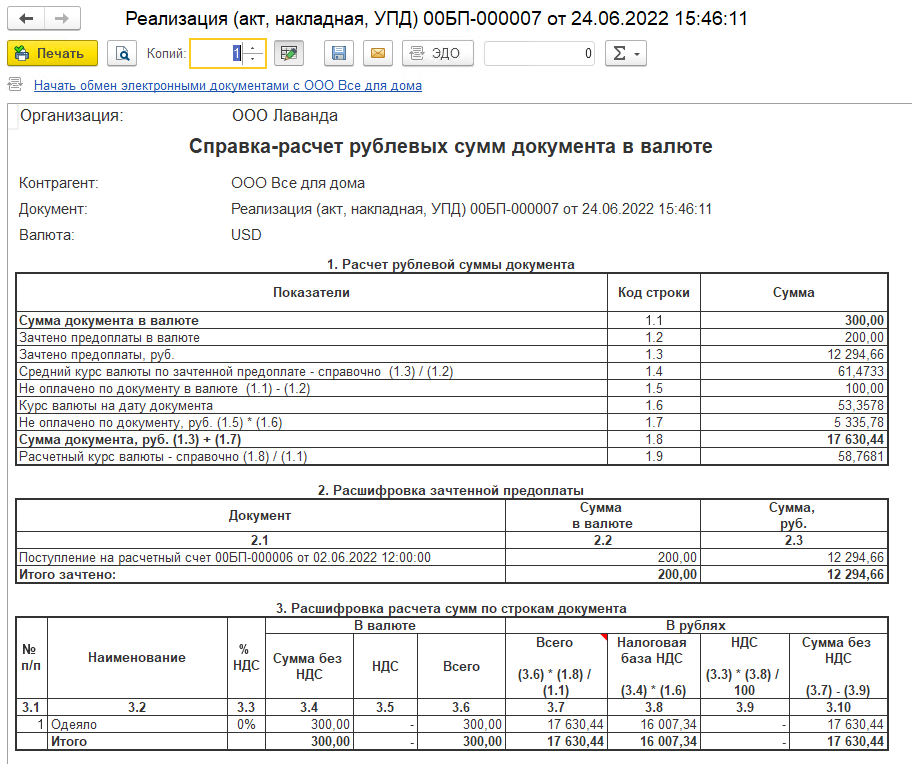912x764 pixels.
Task: Select average rate value 61,4733
Action: pos(861,371)
